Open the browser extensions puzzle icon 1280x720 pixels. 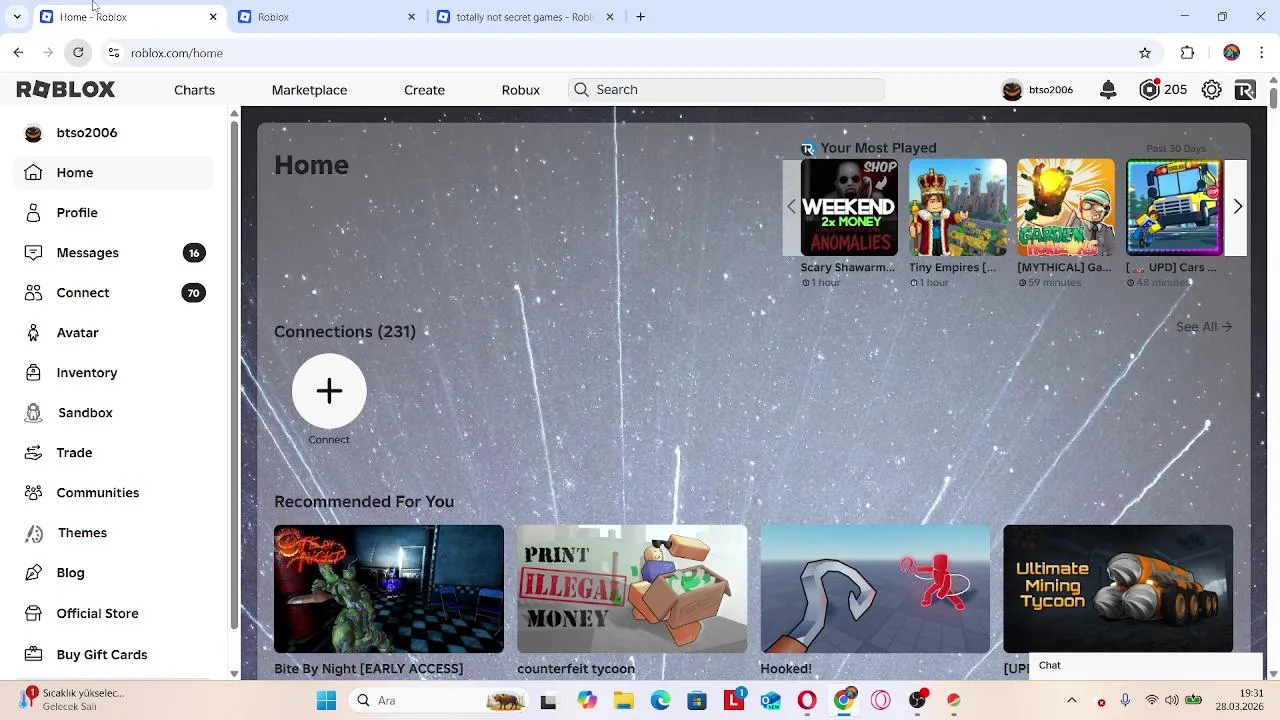click(x=1188, y=53)
